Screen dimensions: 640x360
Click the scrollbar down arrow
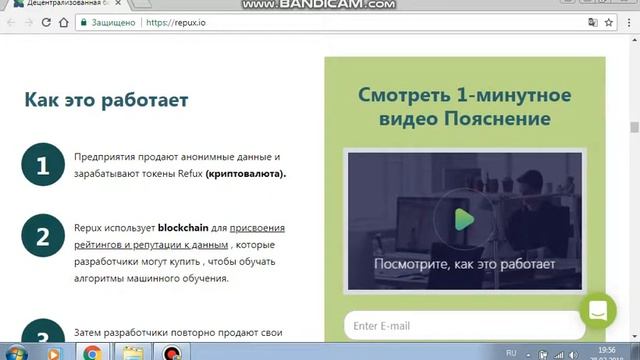point(634,337)
